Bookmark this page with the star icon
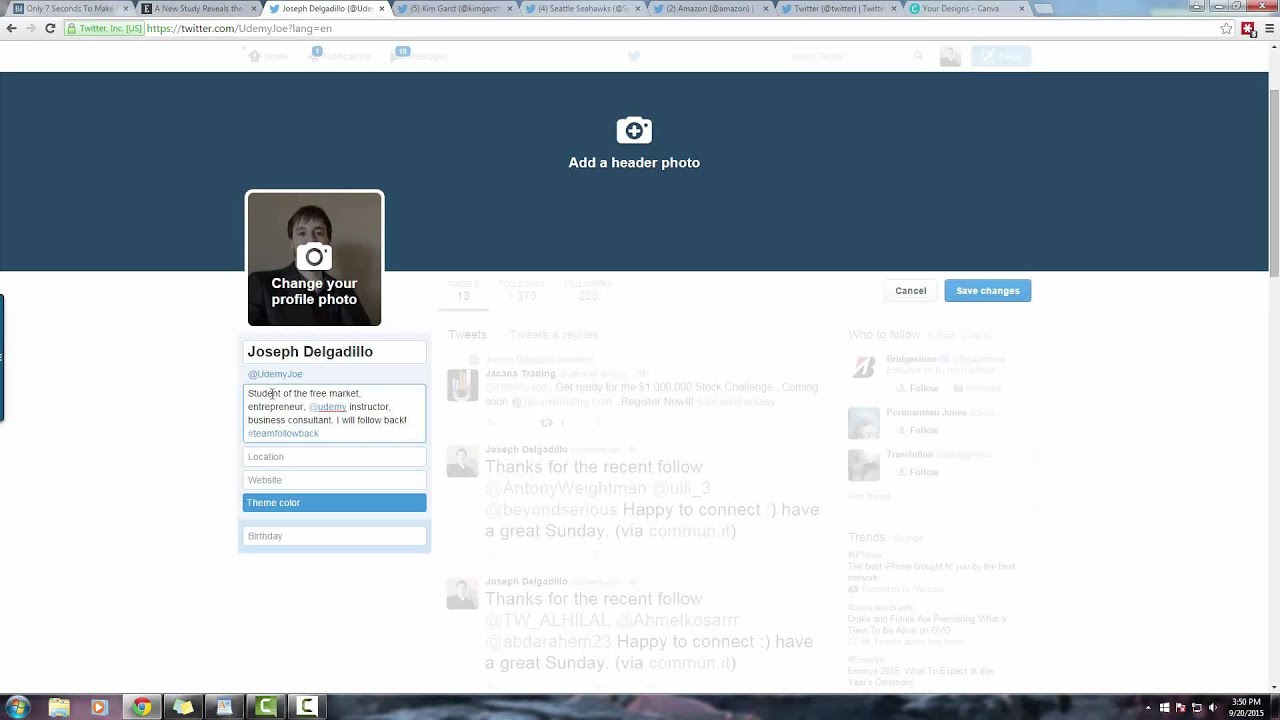Image resolution: width=1280 pixels, height=720 pixels. [x=1226, y=28]
